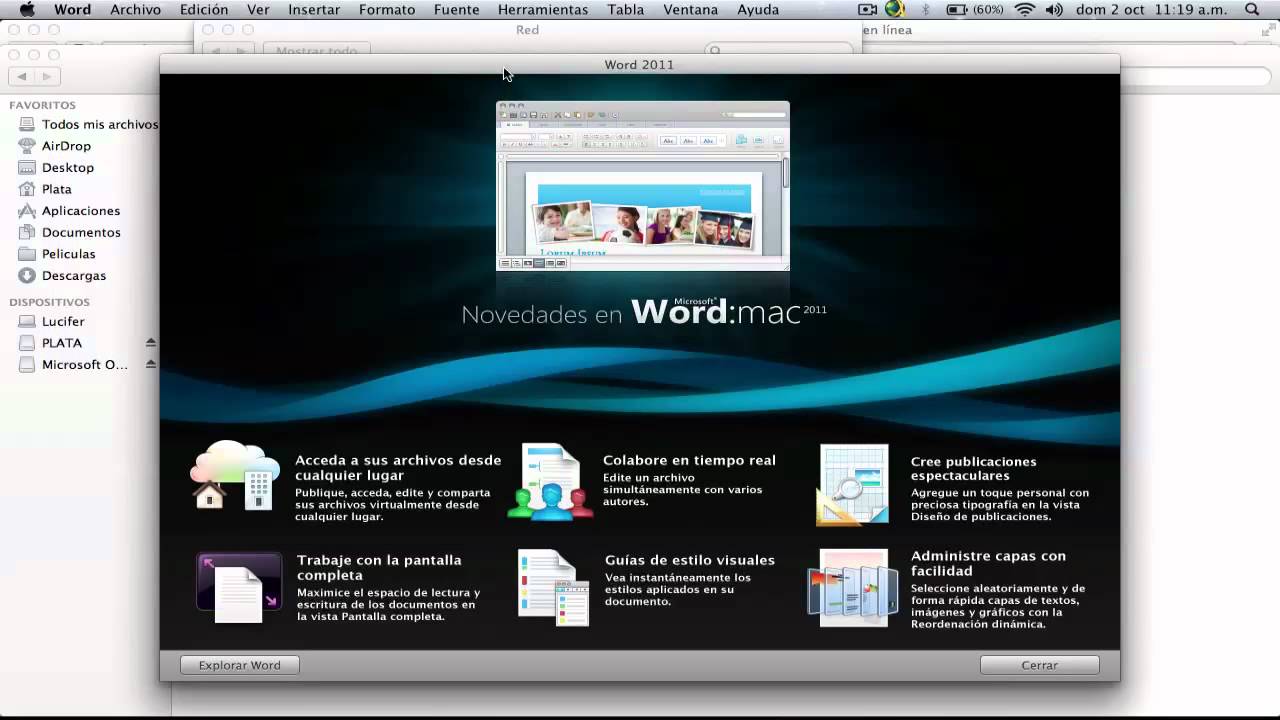Click 'Trabaje con la pantalla completa' heading
The height and width of the screenshot is (720, 1280).
pos(379,568)
